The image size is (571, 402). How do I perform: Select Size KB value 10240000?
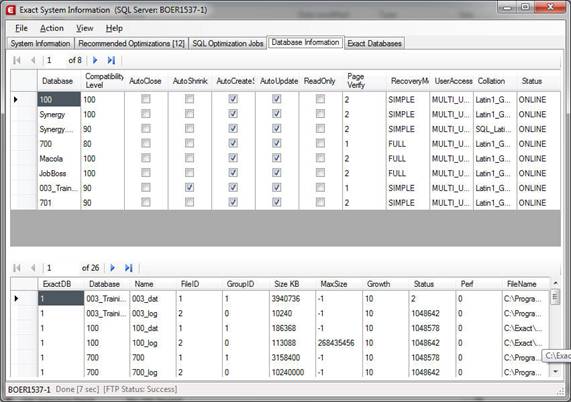(x=292, y=372)
